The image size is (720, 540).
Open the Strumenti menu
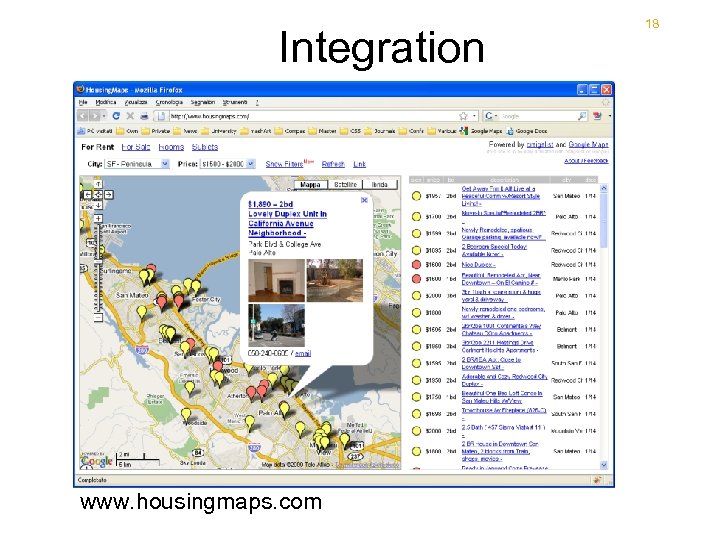tap(235, 102)
